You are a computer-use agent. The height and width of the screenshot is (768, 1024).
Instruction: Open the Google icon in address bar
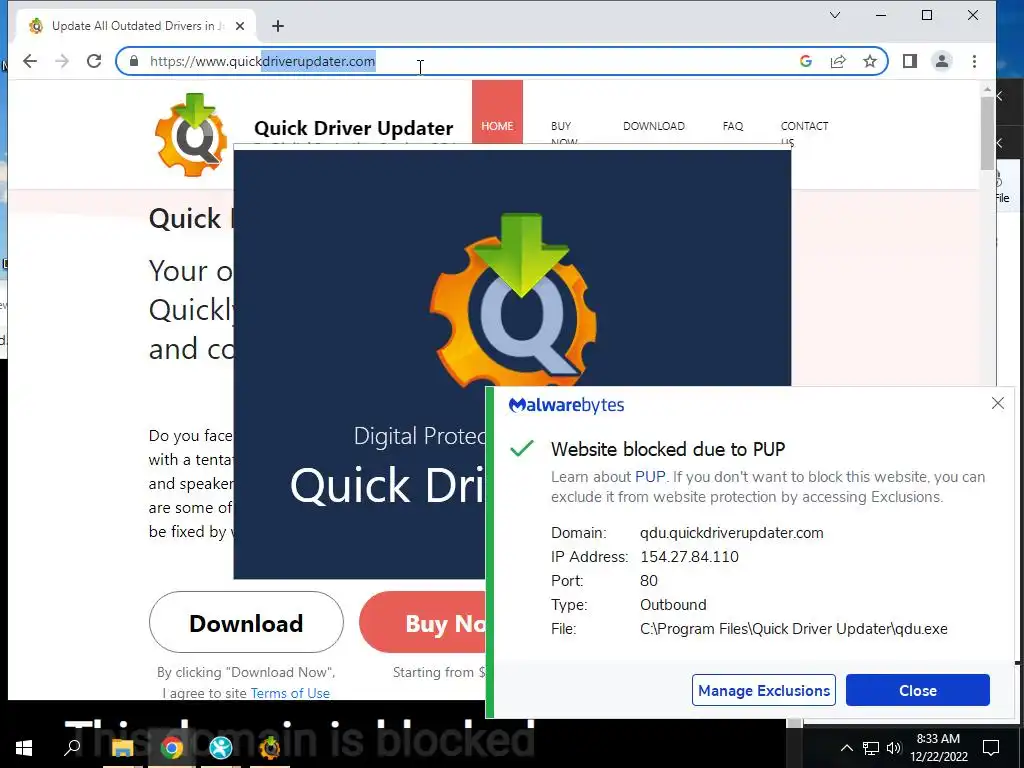coord(806,61)
